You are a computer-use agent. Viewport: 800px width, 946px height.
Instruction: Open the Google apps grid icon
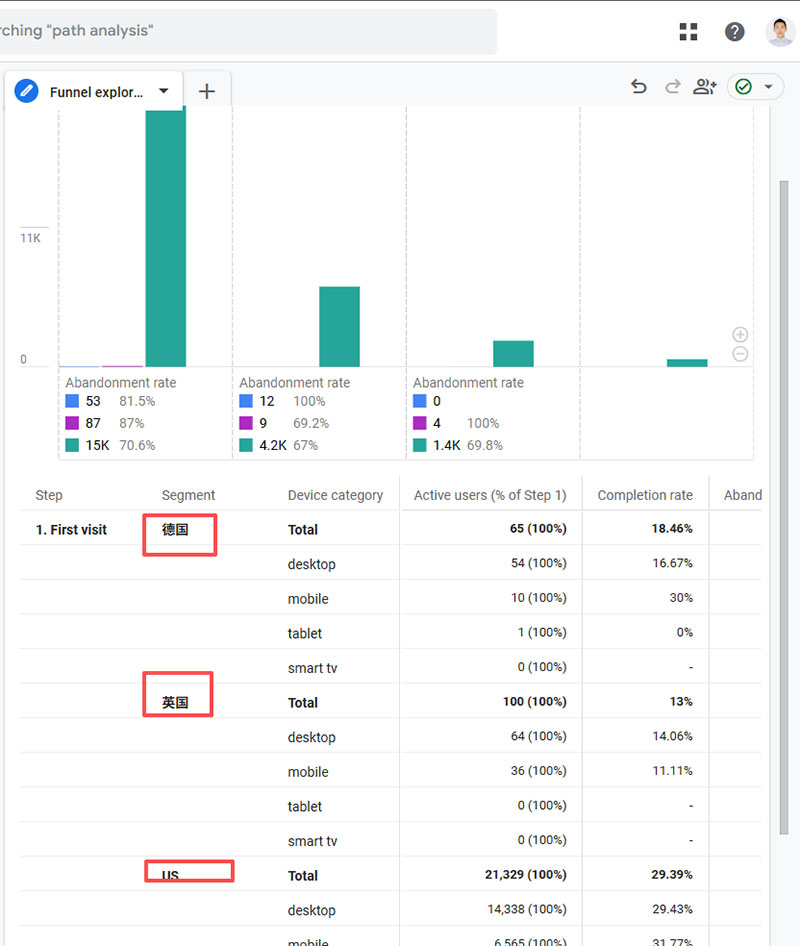(x=688, y=32)
